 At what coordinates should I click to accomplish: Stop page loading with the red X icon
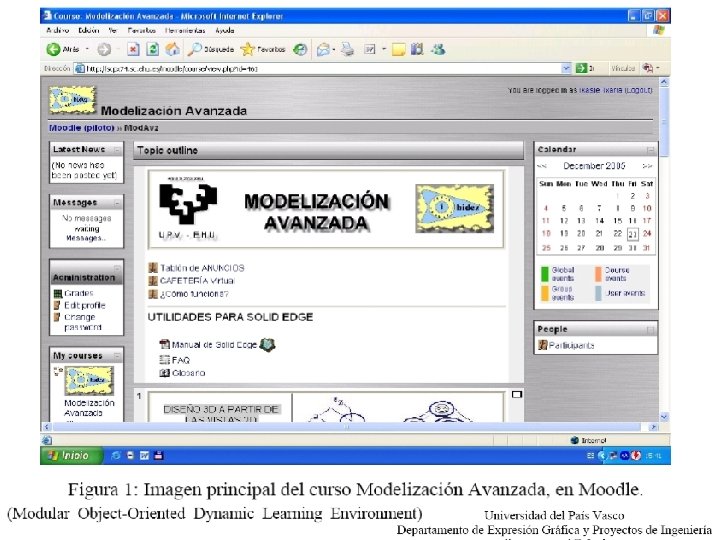[x=133, y=49]
